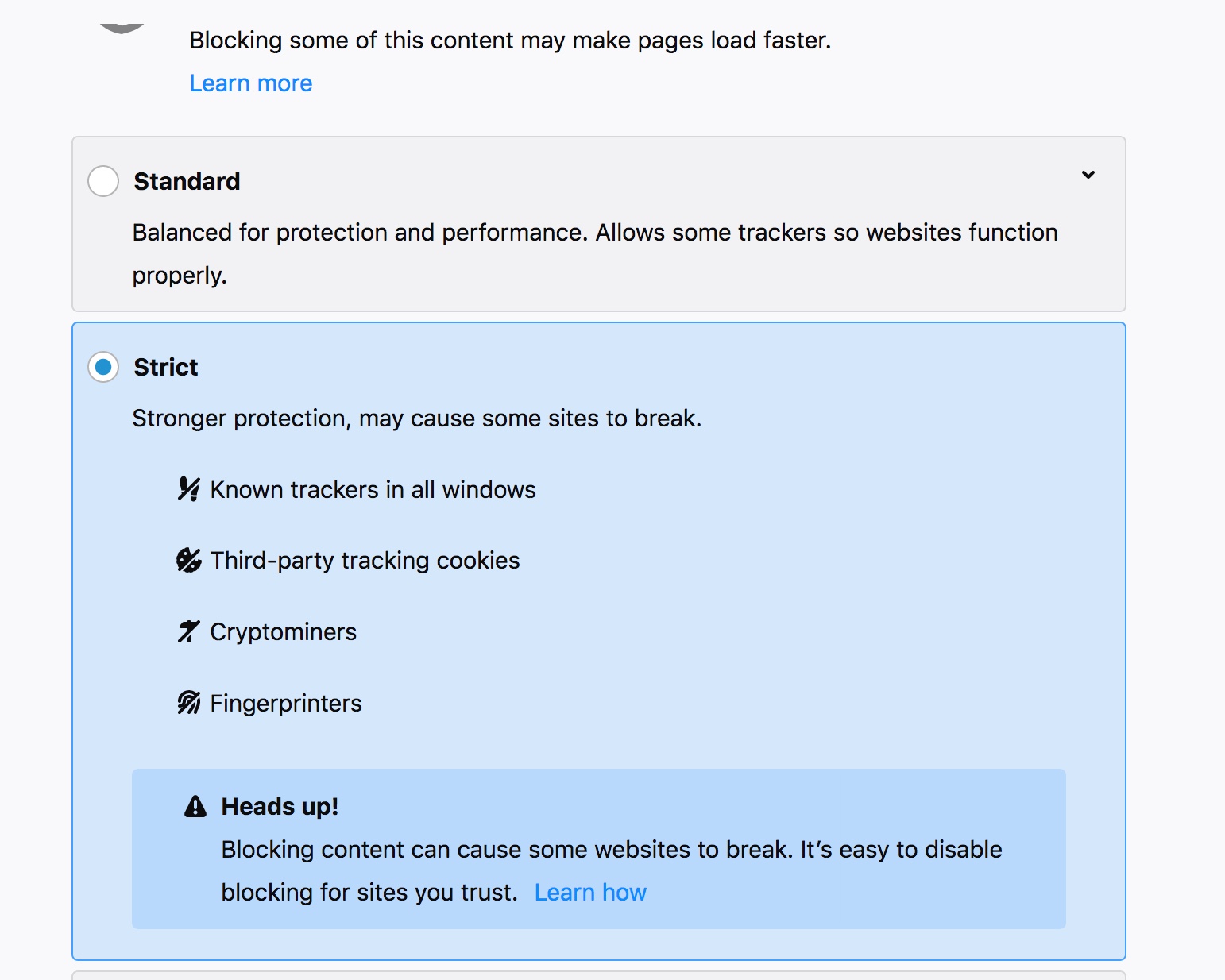
Task: Click the Fingerprinters label text
Action: pyautogui.click(x=286, y=704)
